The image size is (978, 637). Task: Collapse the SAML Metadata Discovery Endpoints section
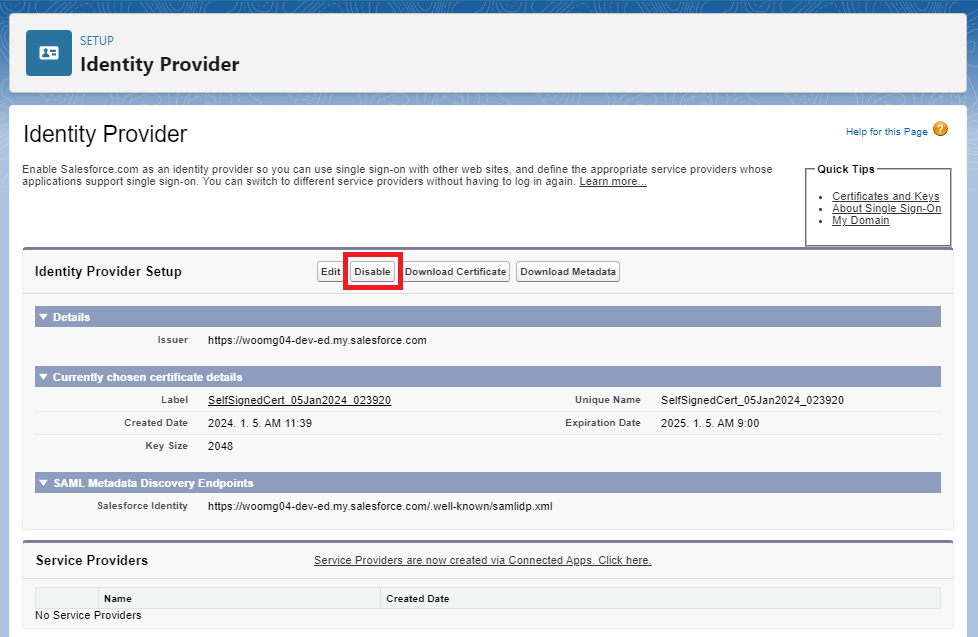tap(42, 483)
